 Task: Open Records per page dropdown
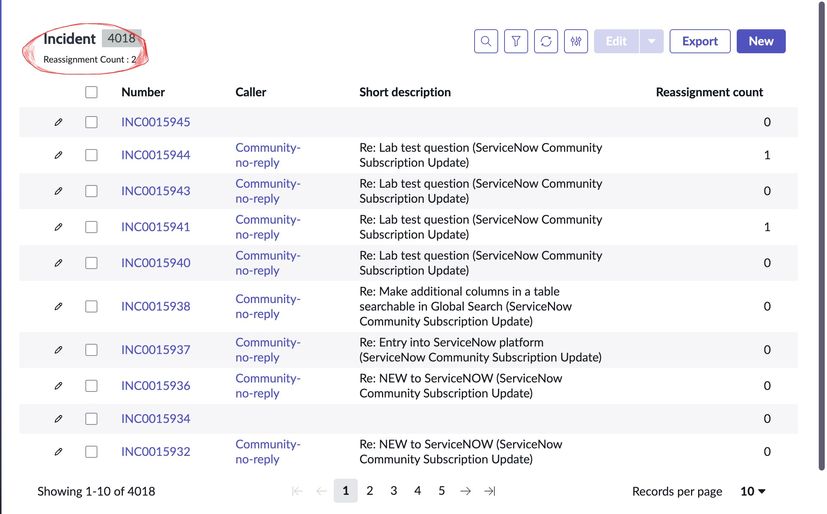click(753, 491)
